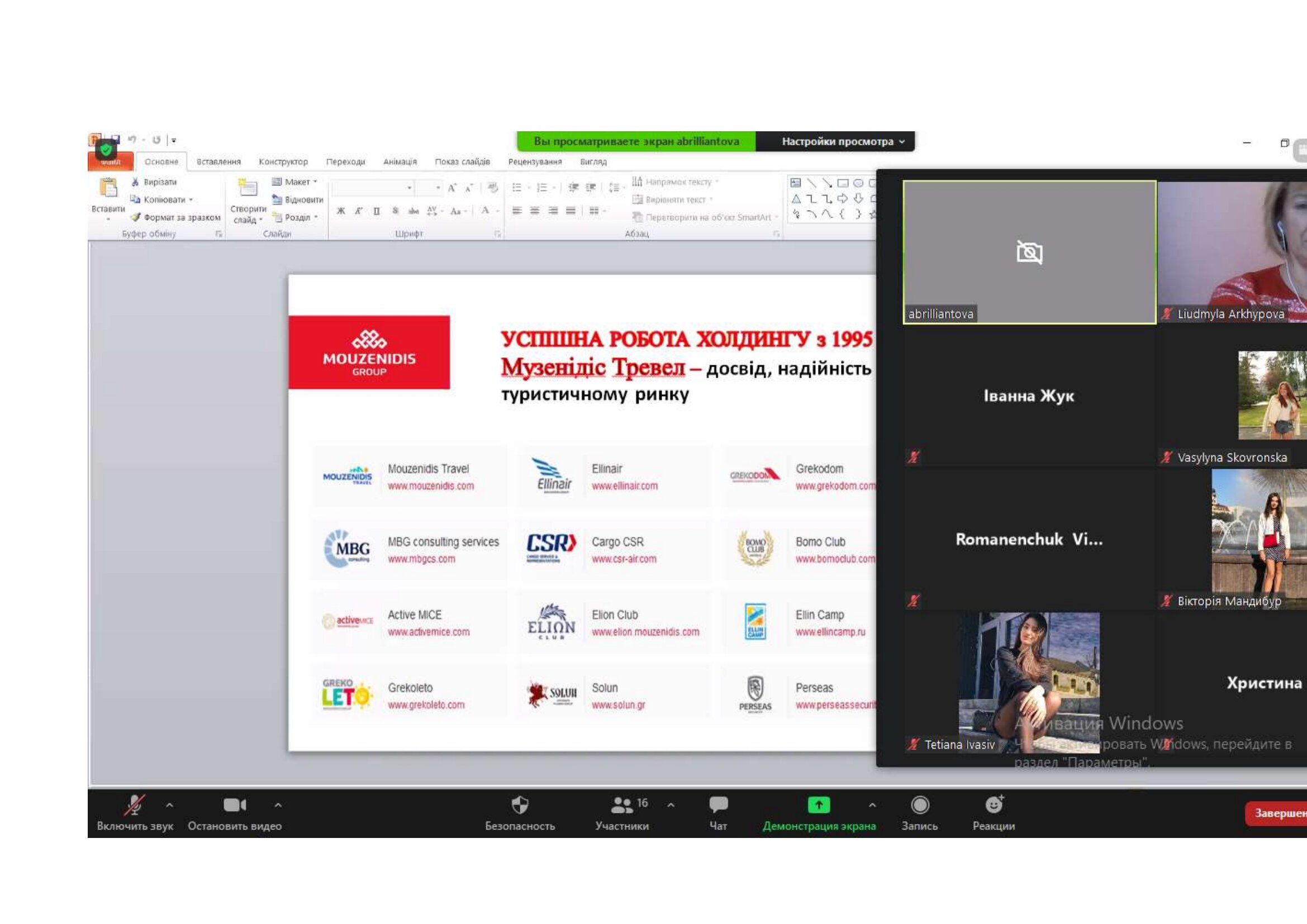The image size is (1307, 924).
Task: Open the Chat (Чат) panel
Action: tap(719, 813)
